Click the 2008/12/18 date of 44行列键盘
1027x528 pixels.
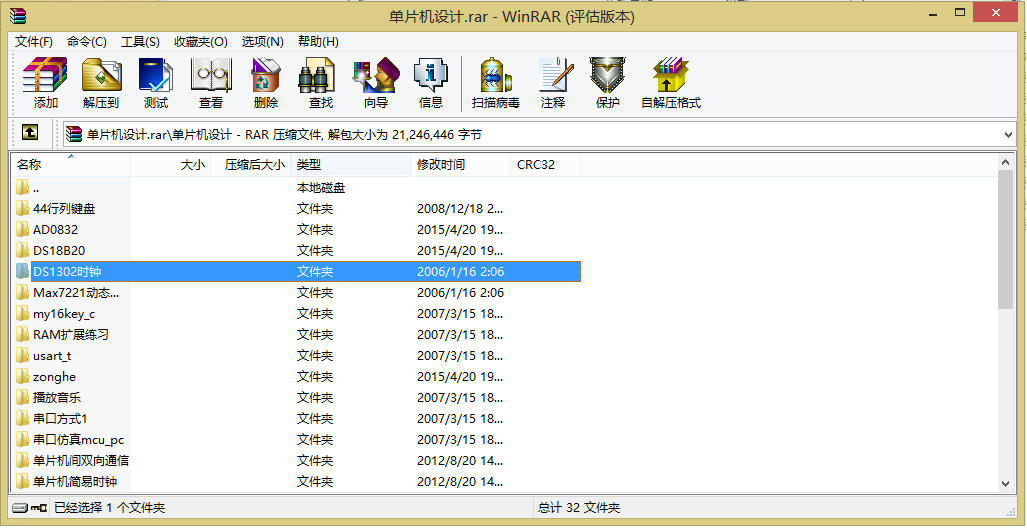pyautogui.click(x=460, y=209)
